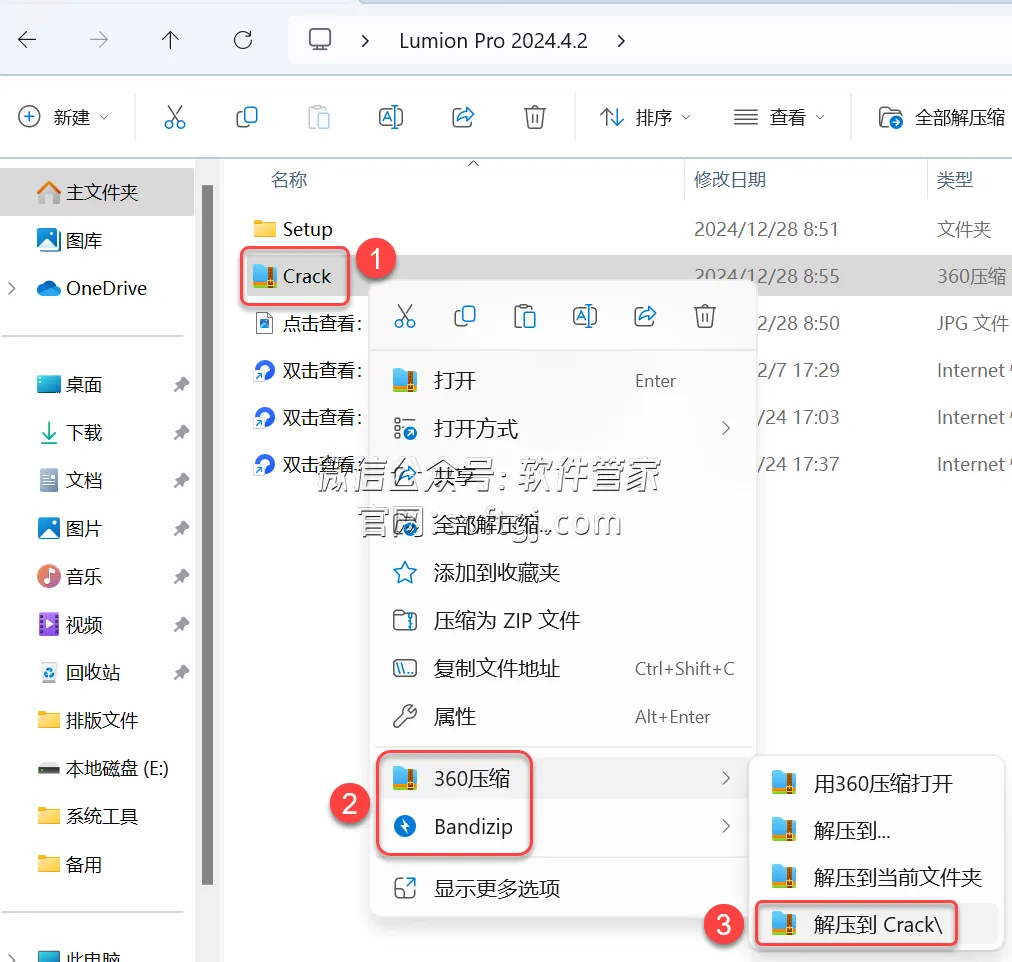Unpin 音乐 using its pin icon

pyautogui.click(x=181, y=576)
